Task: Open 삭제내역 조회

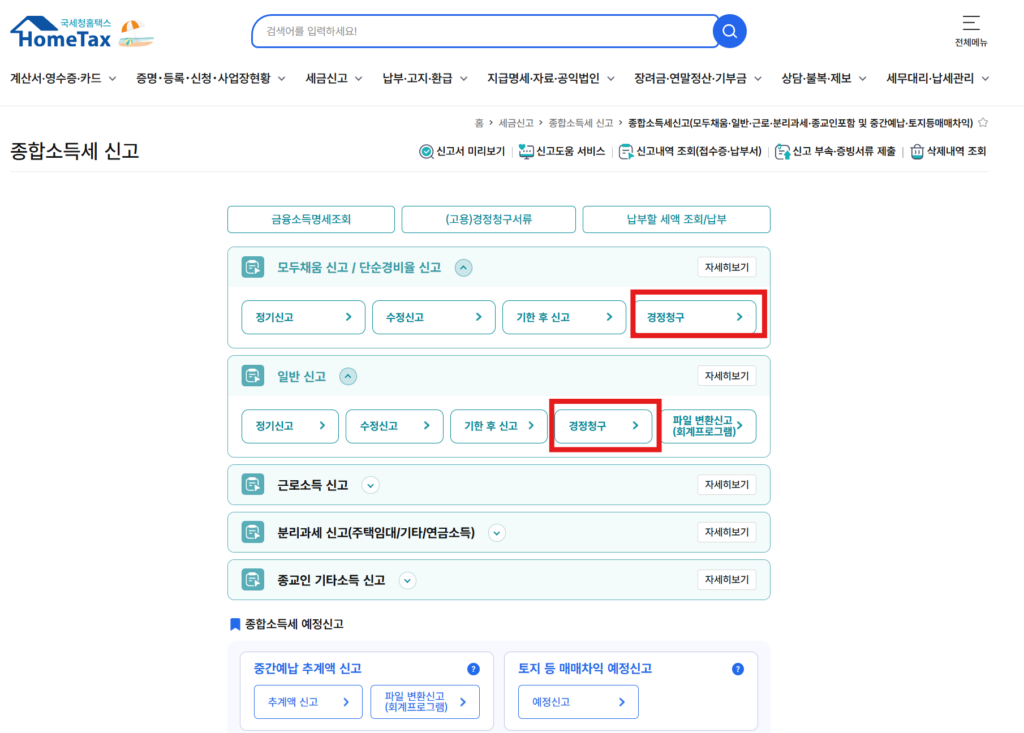Action: (x=948, y=152)
